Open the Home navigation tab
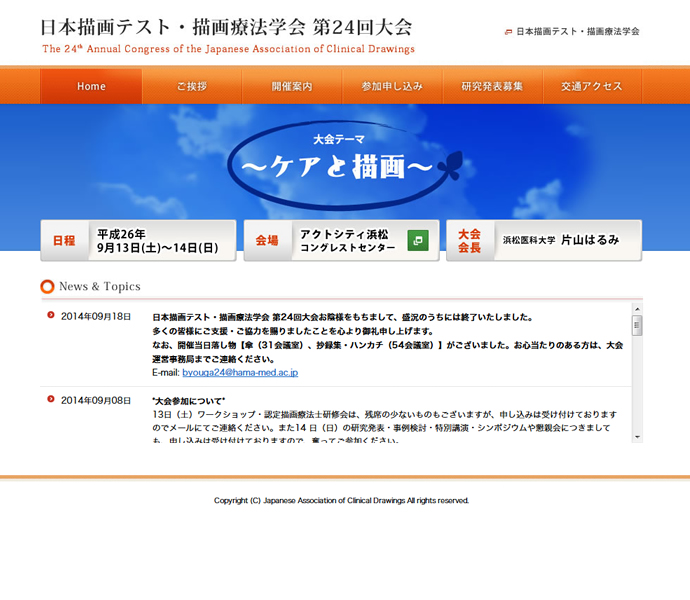 [91, 86]
